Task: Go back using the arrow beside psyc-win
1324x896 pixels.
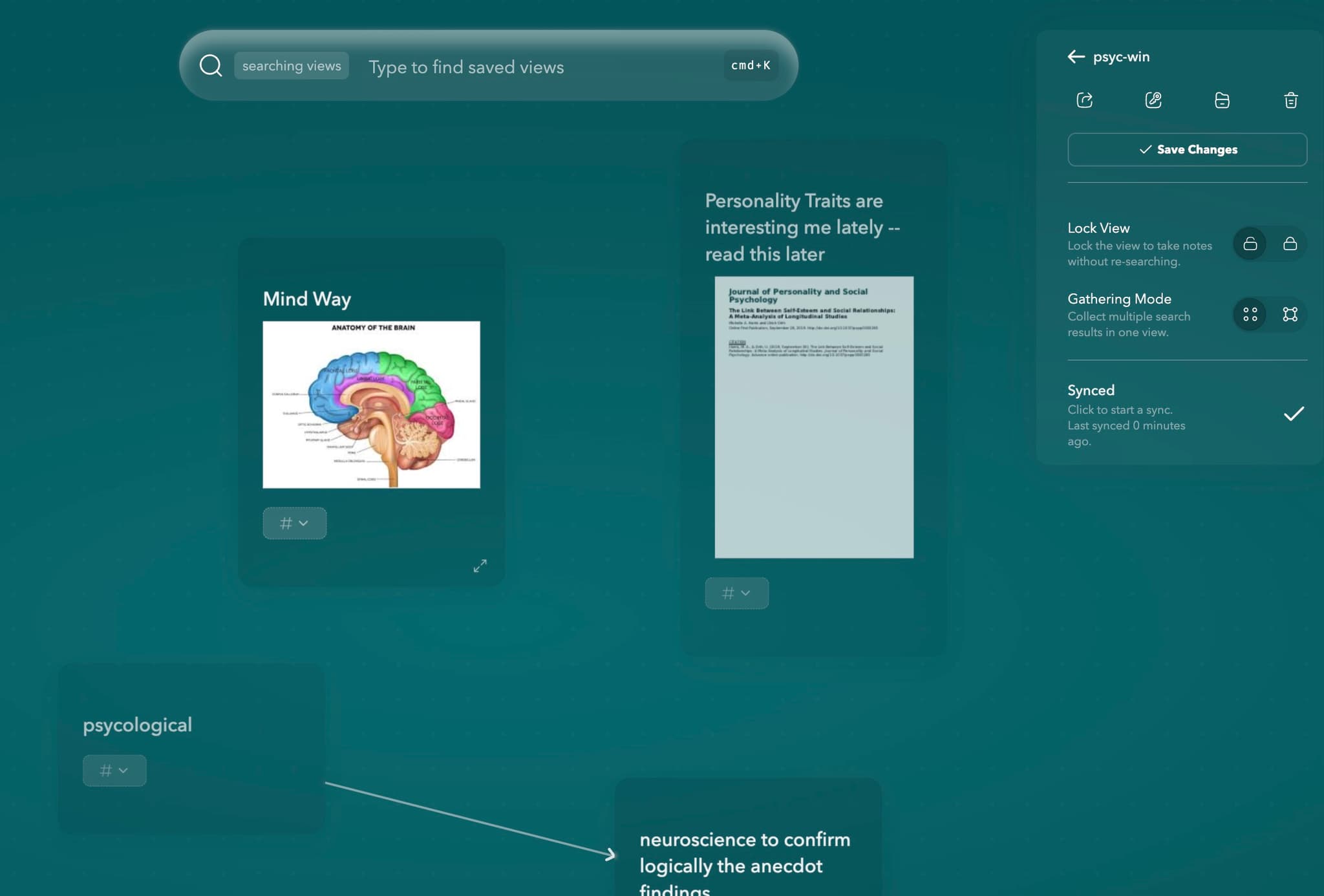Action: pyautogui.click(x=1076, y=57)
